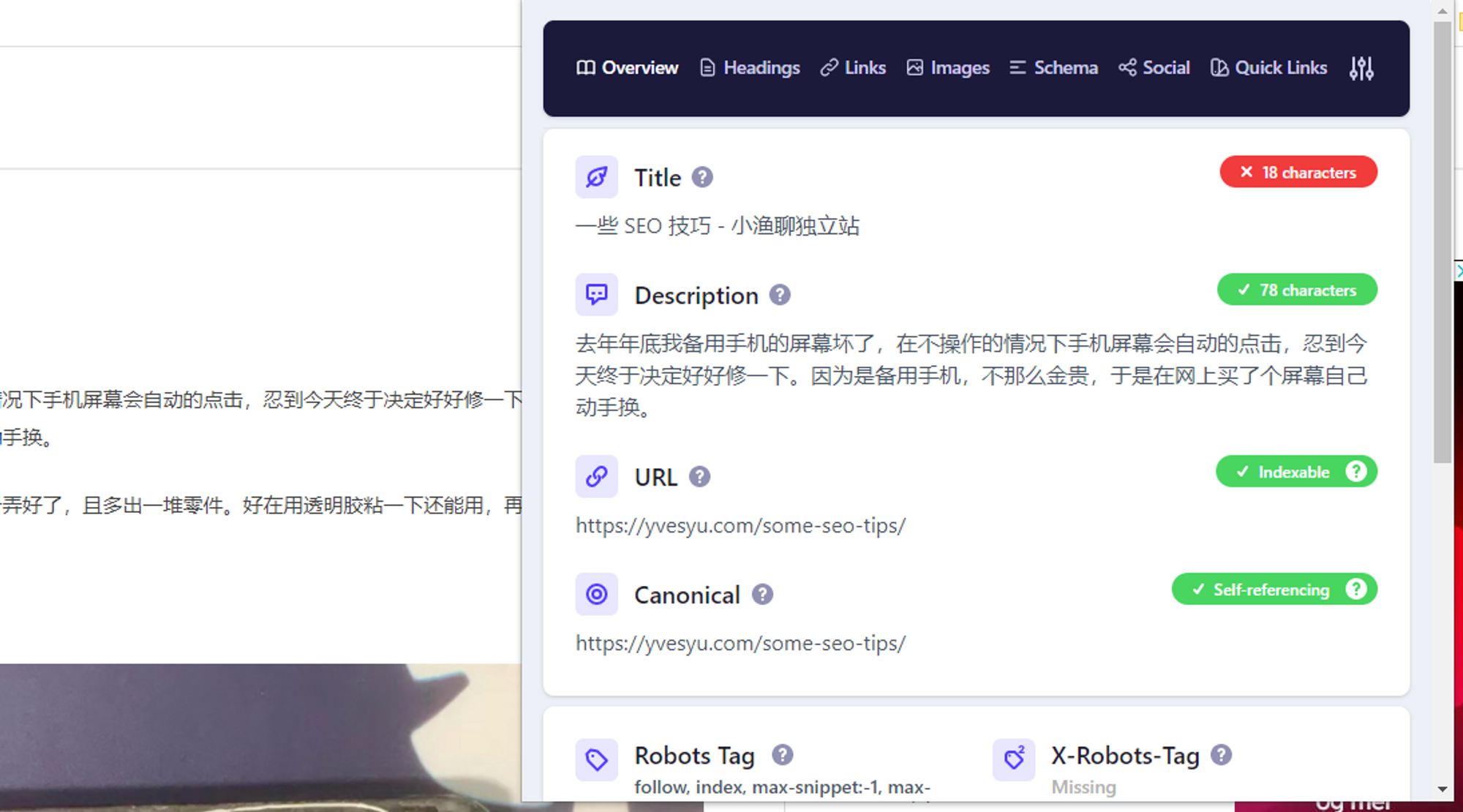Screen dimensions: 1463x812
Task: Click the Missing X-Robots-Tag value
Action: (1083, 787)
